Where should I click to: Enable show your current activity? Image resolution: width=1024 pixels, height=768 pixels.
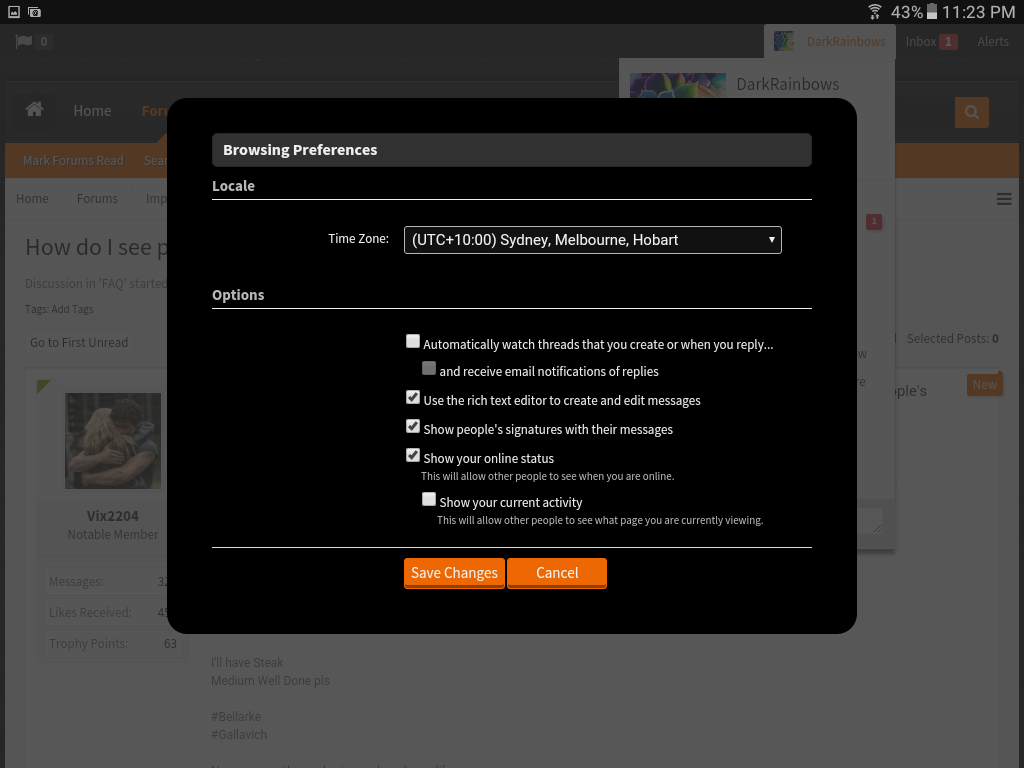[428, 499]
